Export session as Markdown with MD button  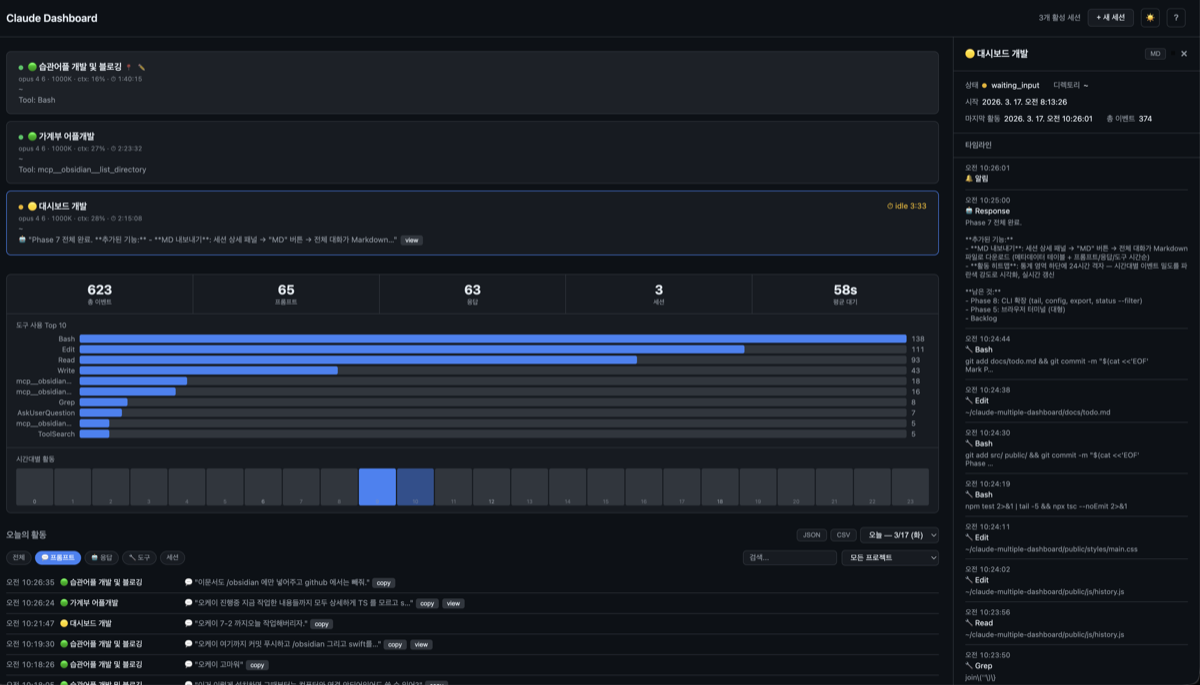(1155, 54)
